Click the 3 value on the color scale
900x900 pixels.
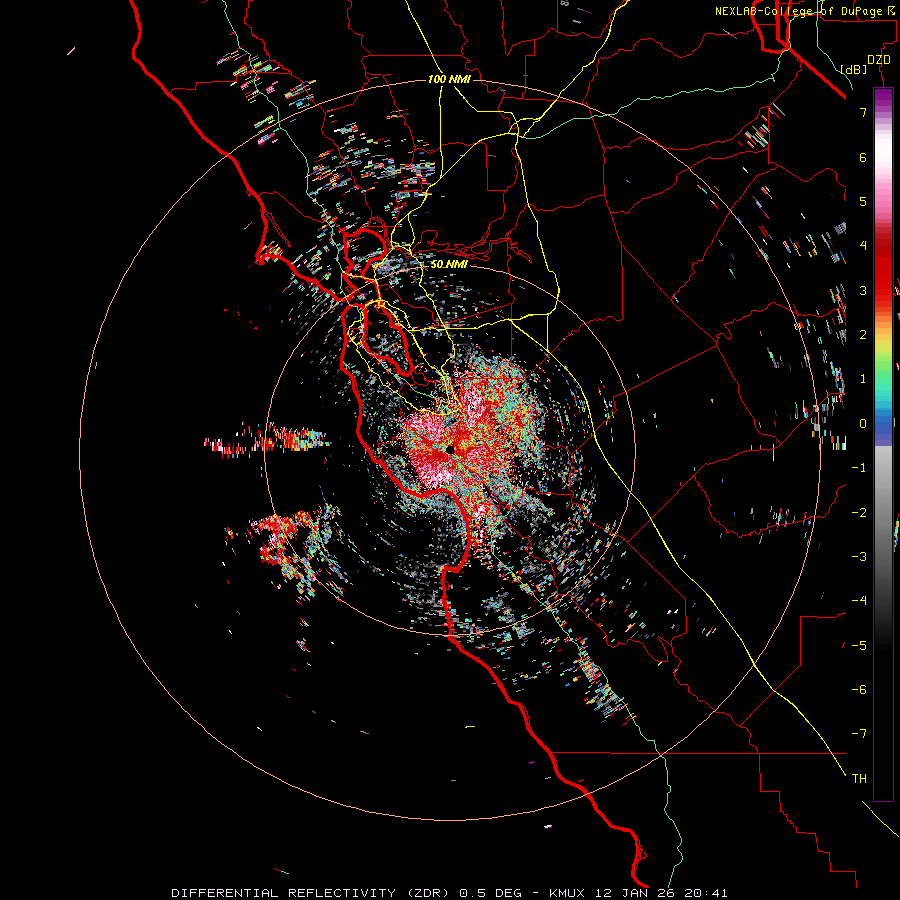coord(863,290)
